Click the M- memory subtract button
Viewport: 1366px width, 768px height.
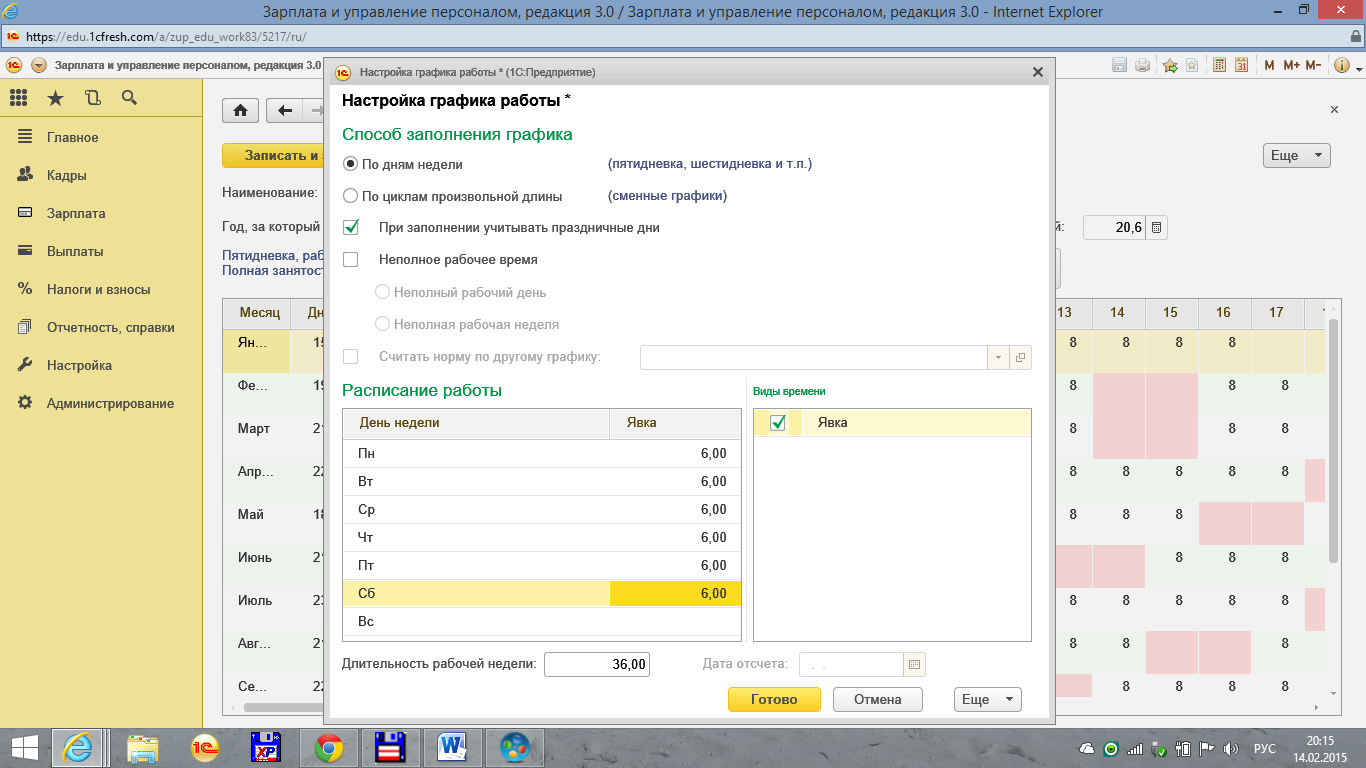(1313, 65)
